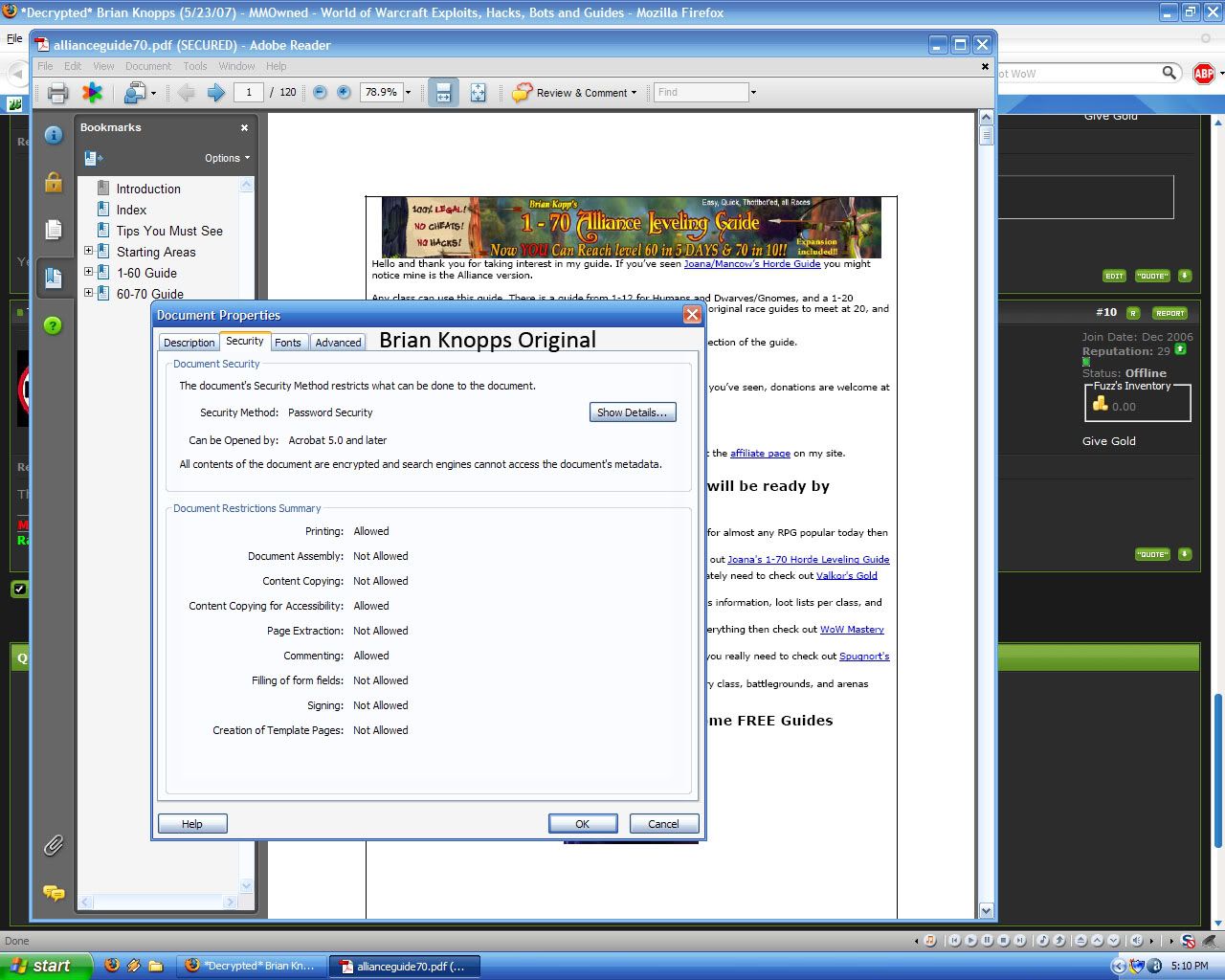Open the Valkor's Gold link
The width and height of the screenshot is (1225, 980).
point(846,575)
